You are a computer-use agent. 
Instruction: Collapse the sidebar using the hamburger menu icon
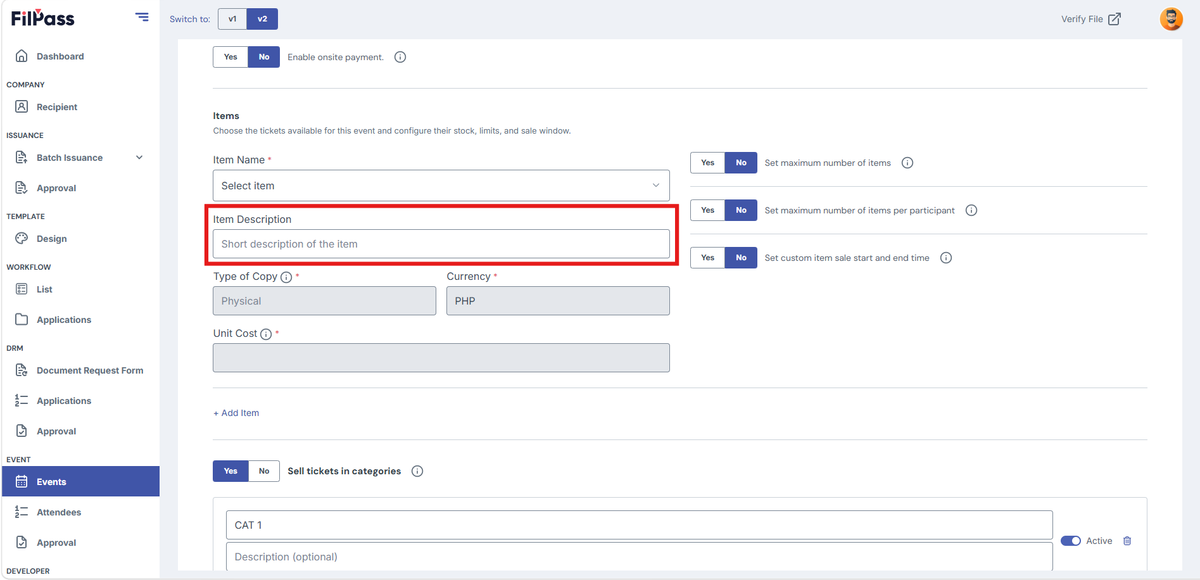tap(142, 18)
